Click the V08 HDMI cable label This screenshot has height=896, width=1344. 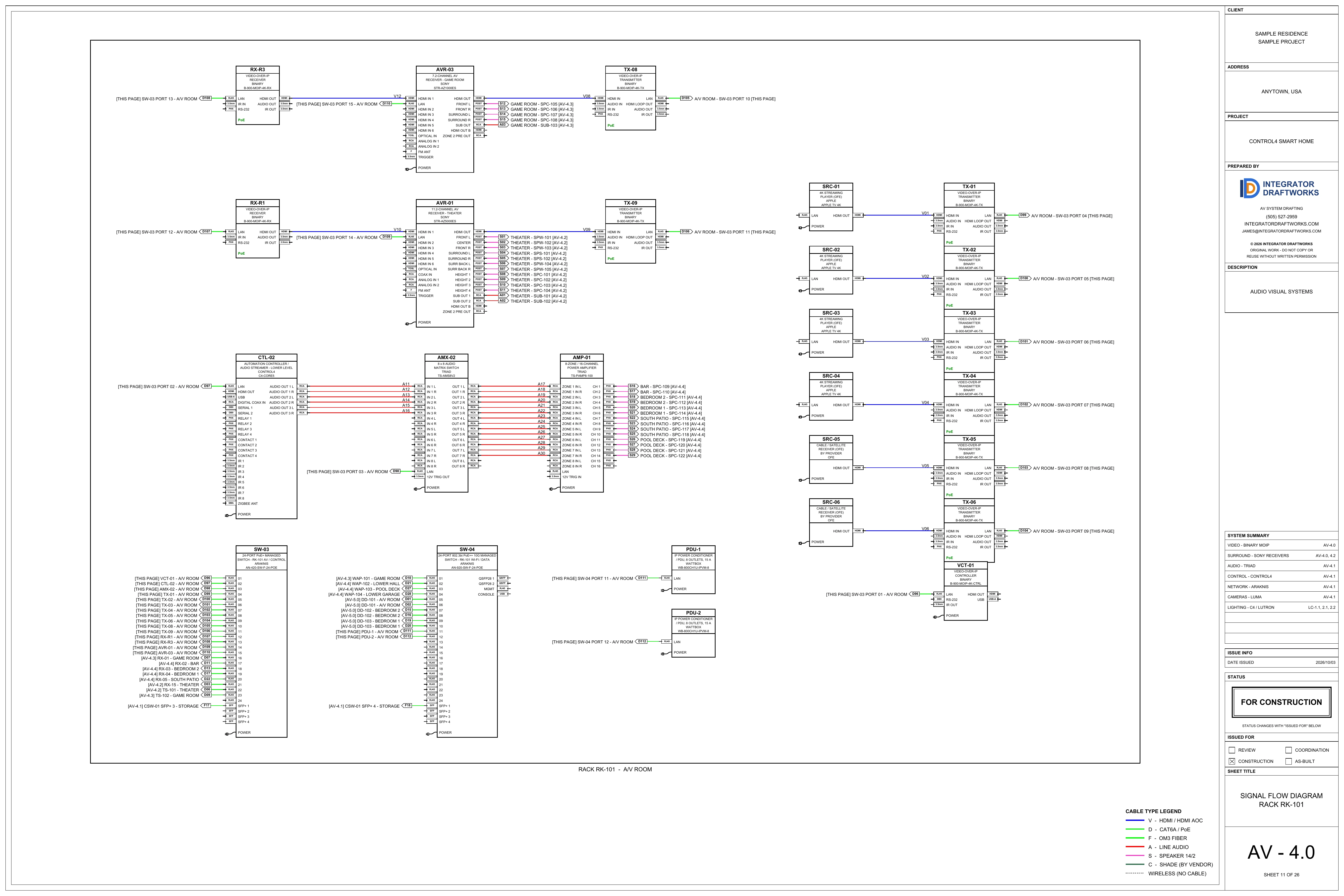click(x=586, y=96)
